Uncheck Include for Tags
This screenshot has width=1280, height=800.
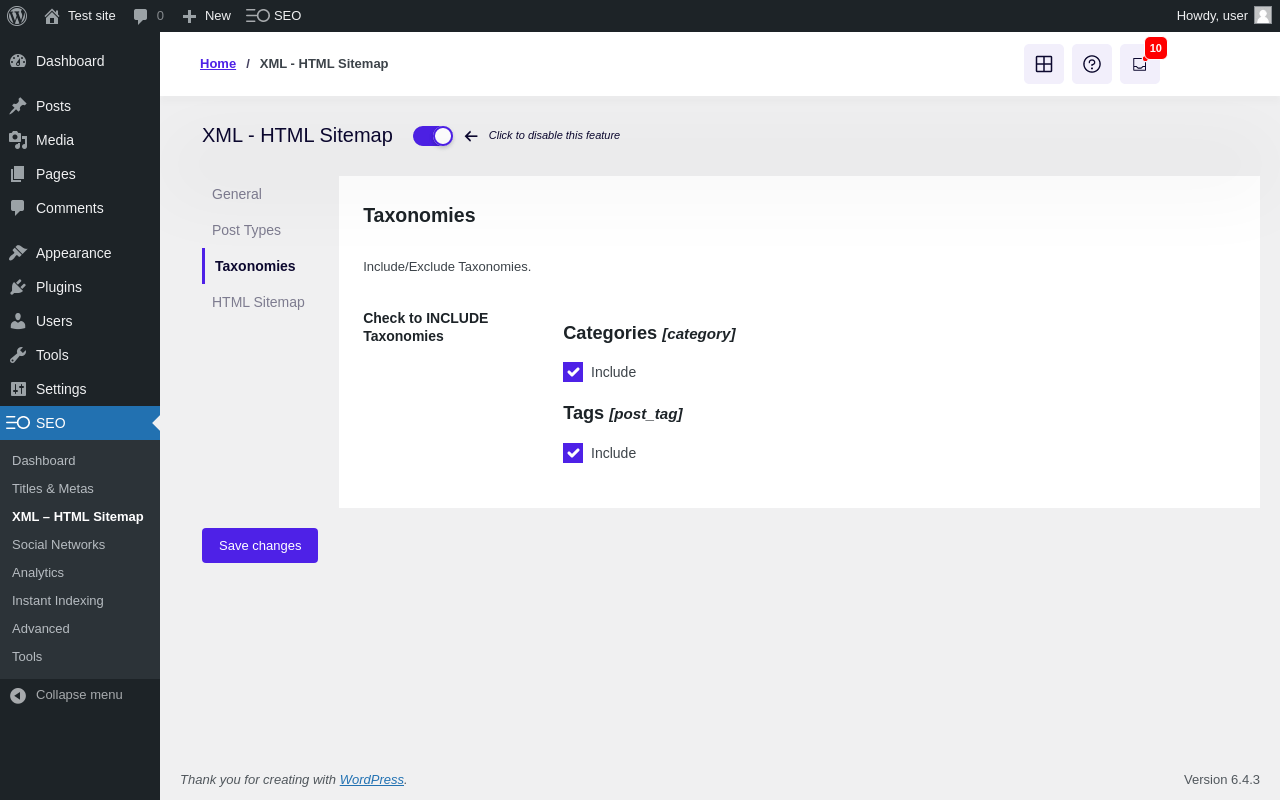coord(573,453)
